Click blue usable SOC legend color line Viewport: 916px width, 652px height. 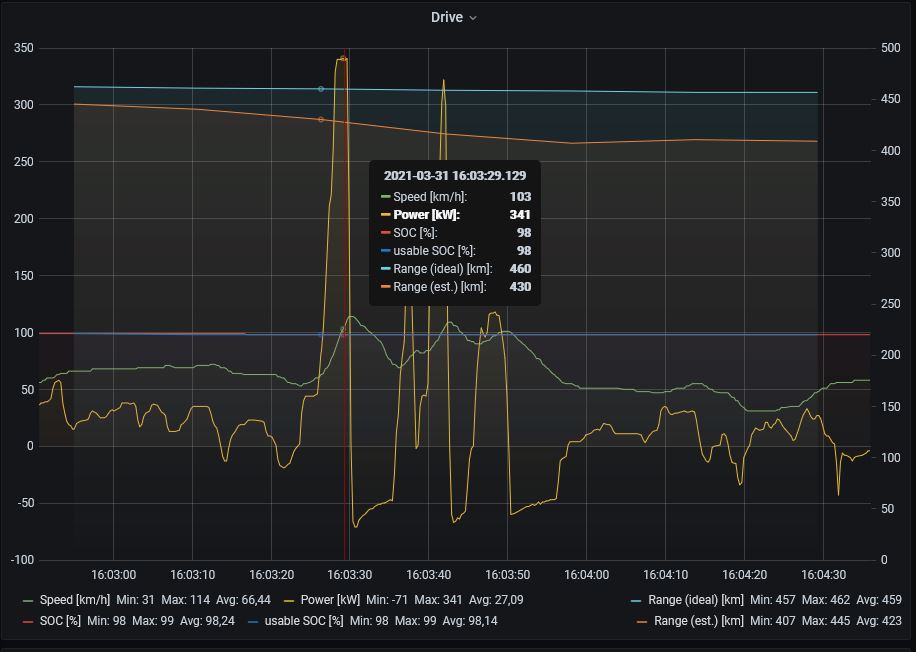[253, 622]
